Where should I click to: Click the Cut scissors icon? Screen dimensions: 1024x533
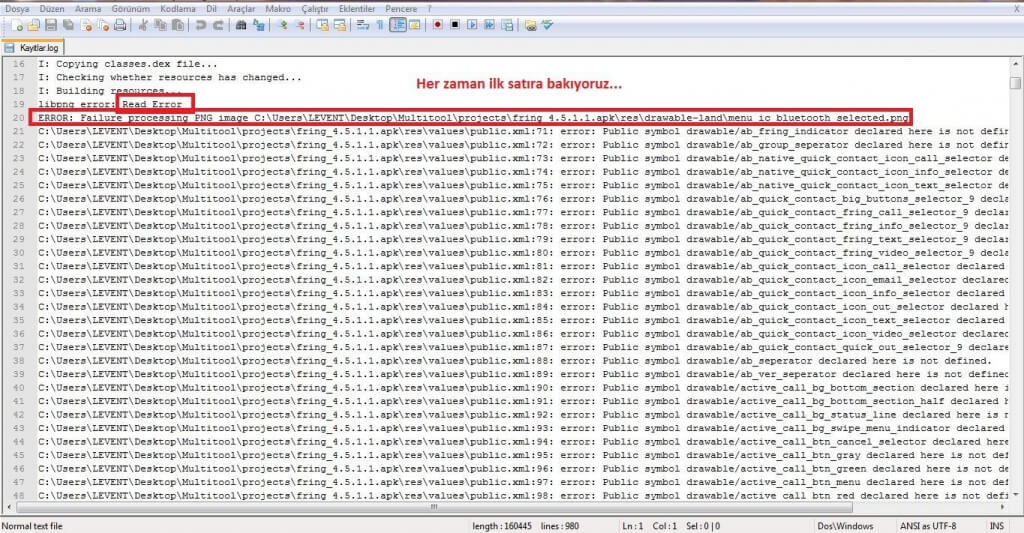point(143,25)
